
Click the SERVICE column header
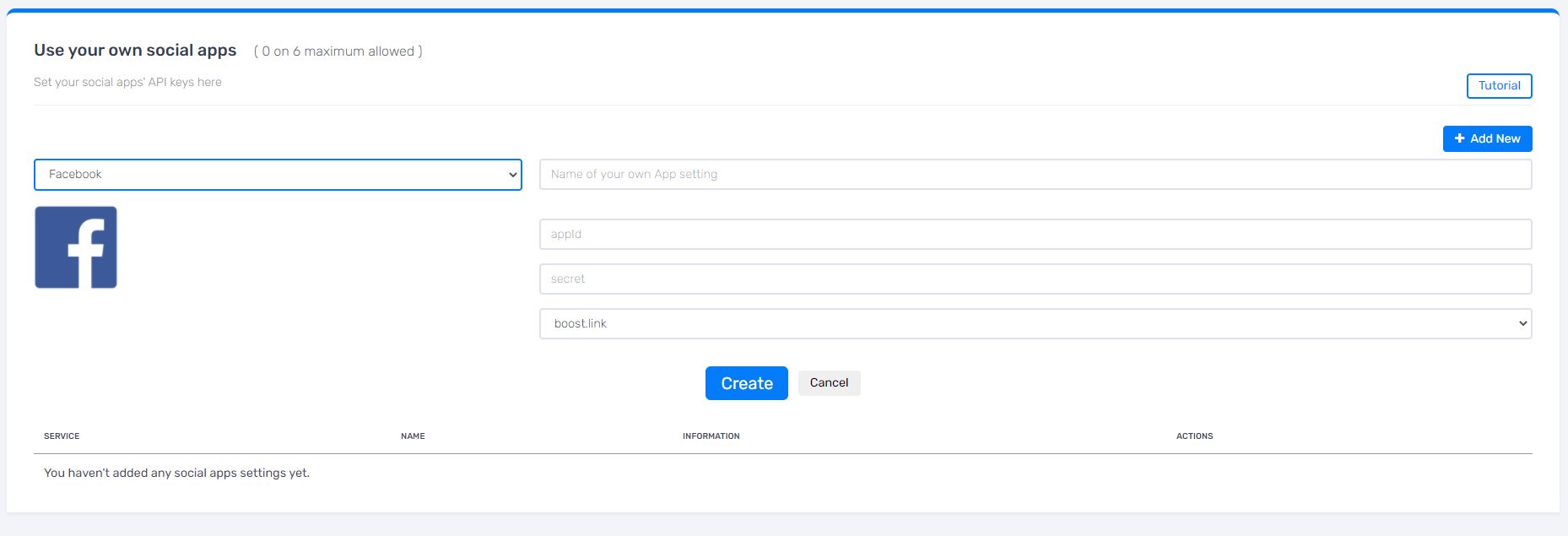click(62, 436)
